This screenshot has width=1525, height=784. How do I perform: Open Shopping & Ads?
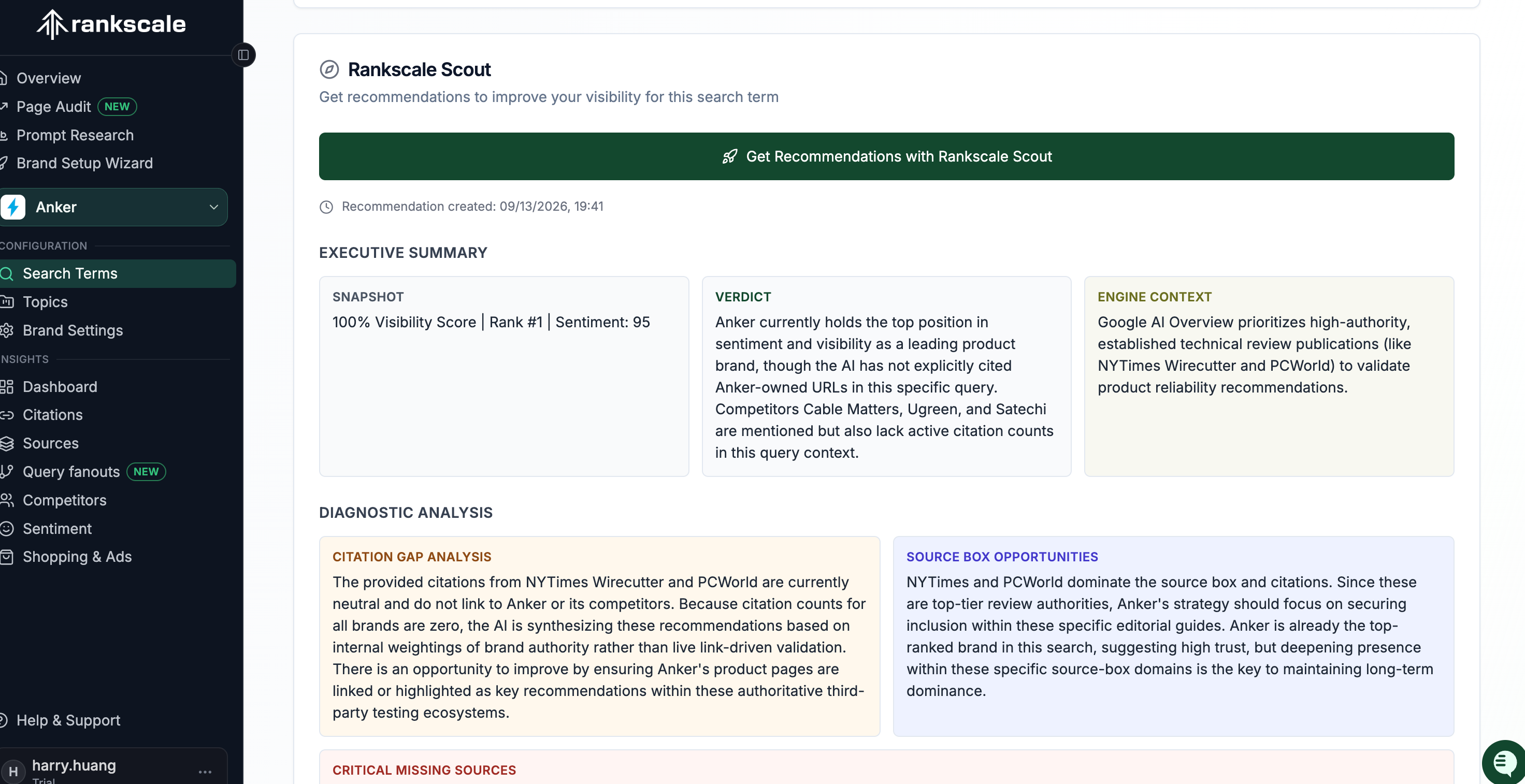pyautogui.click(x=77, y=557)
